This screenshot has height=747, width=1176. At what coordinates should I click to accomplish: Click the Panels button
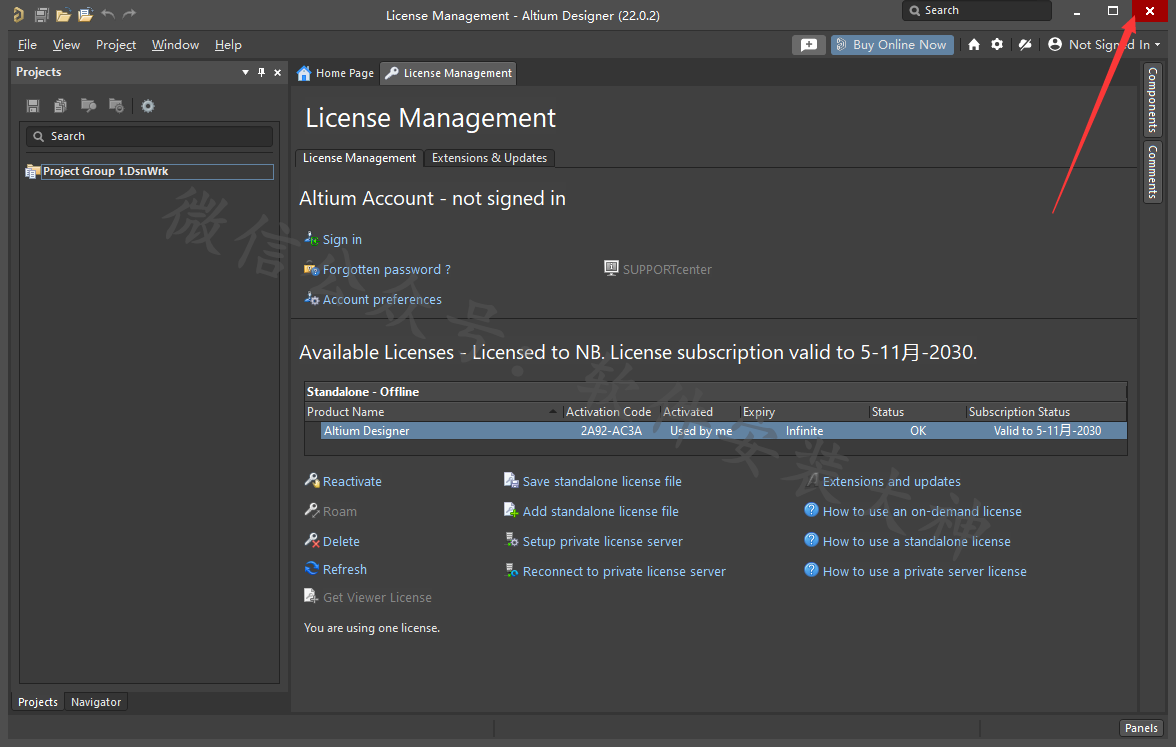(1141, 728)
